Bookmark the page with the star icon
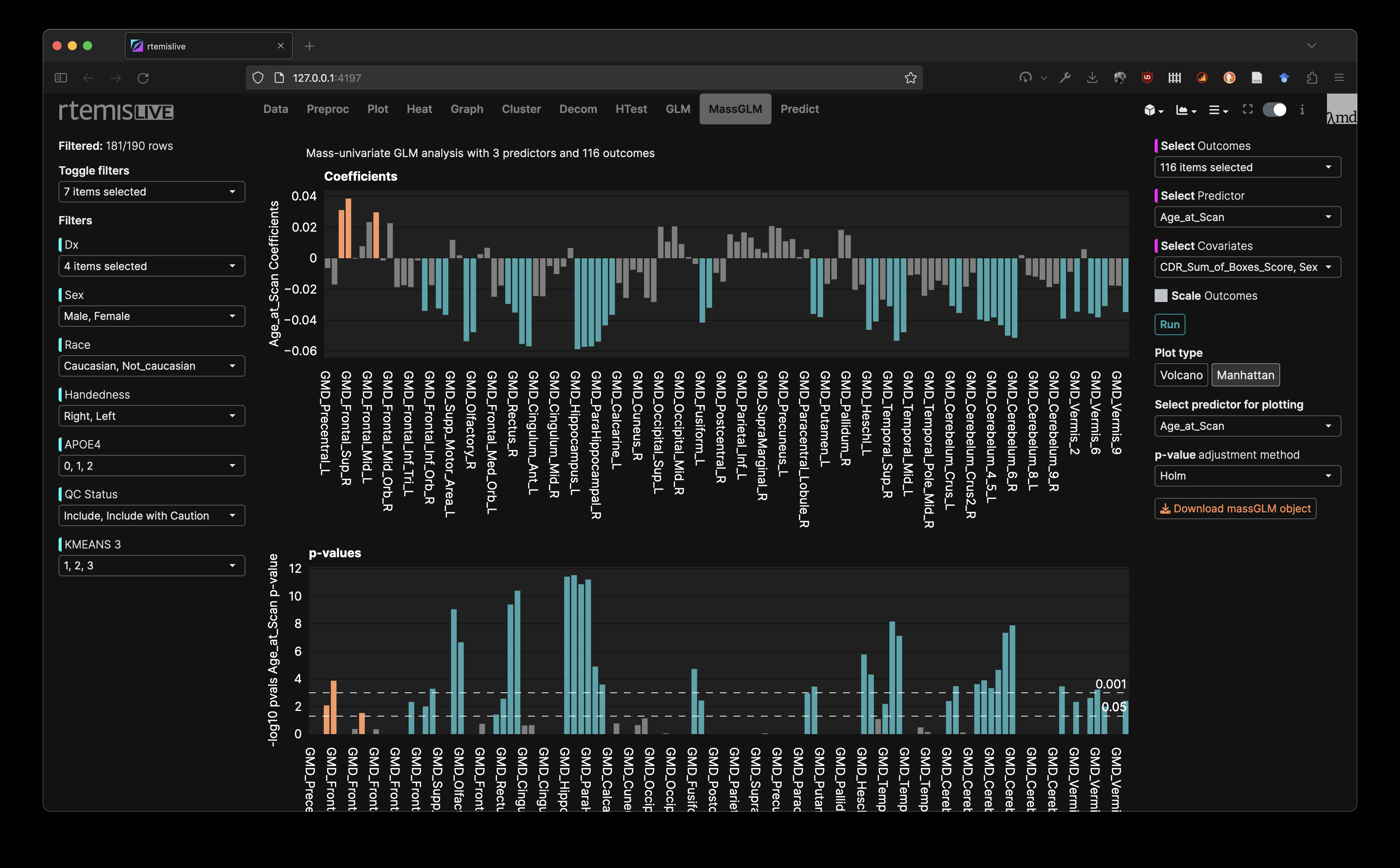This screenshot has height=868, width=1400. pos(910,78)
